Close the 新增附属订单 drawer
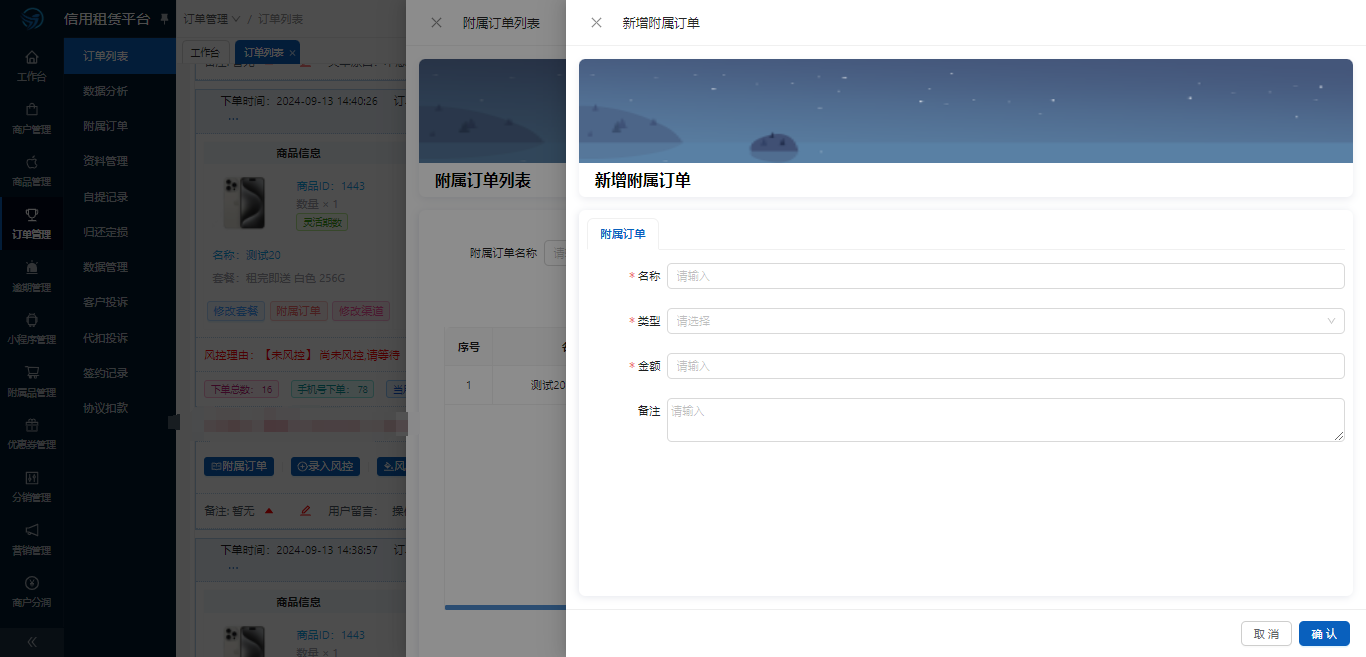This screenshot has height=657, width=1366. click(x=596, y=23)
